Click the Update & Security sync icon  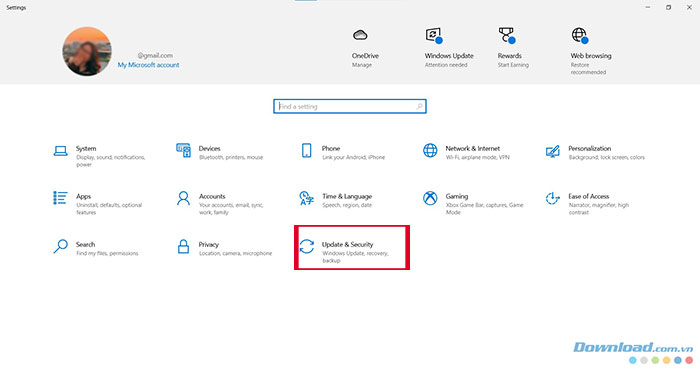tap(307, 246)
